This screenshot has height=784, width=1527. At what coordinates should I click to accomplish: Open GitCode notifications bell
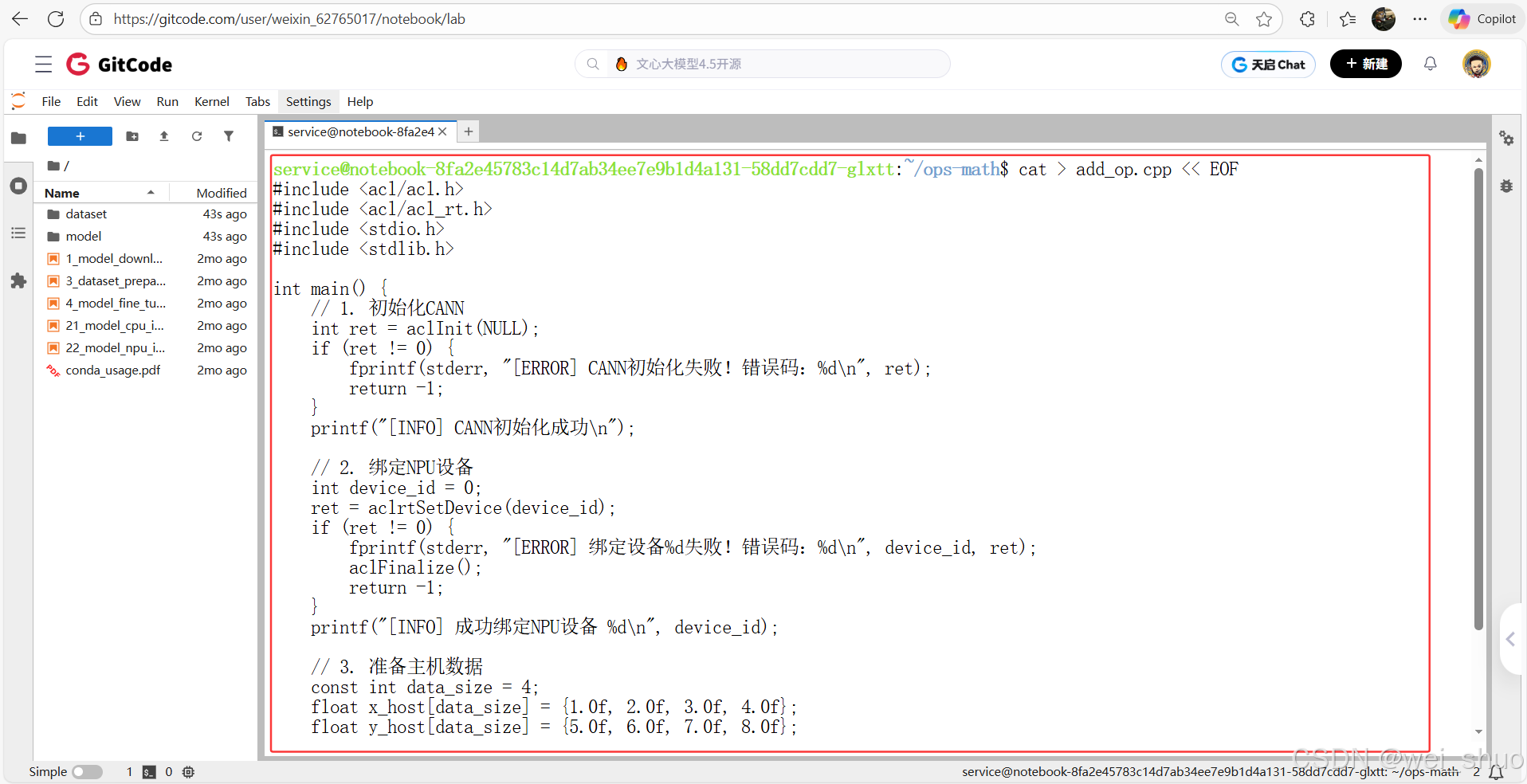(x=1431, y=64)
